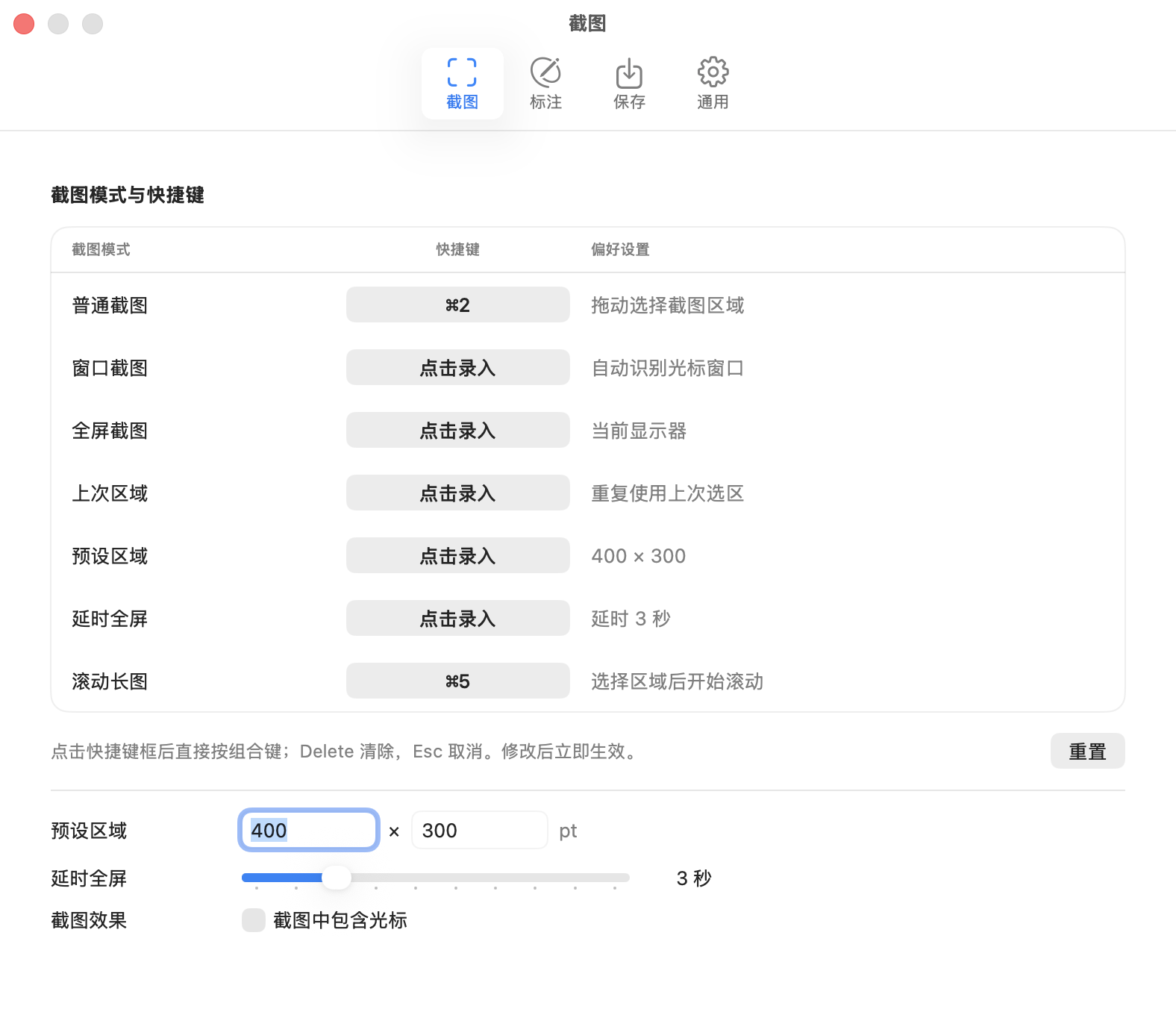The image size is (1176, 1009).
Task: Click the 选择区域后开始滚动 preference text
Action: point(678,681)
